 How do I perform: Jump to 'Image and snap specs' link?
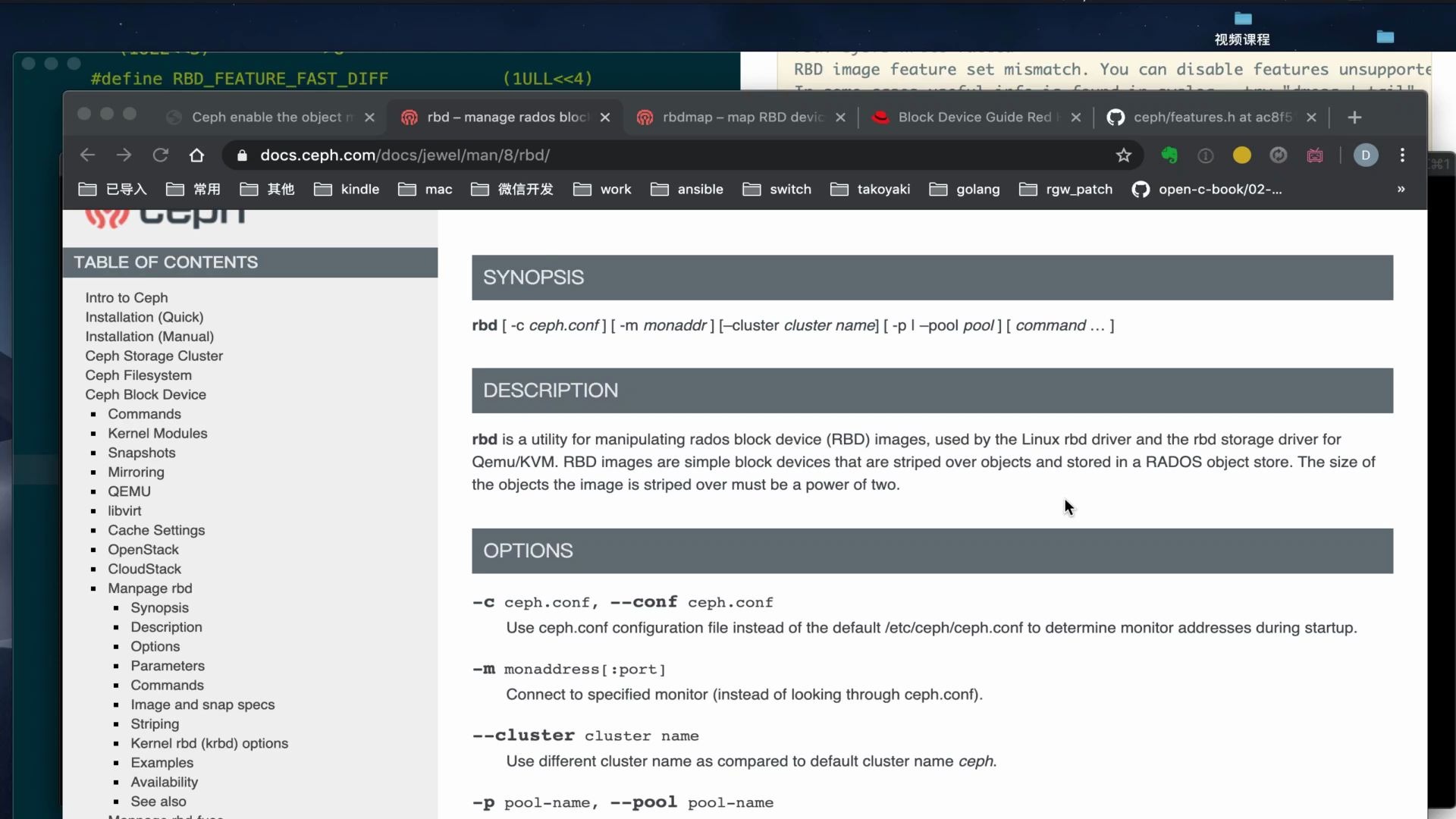[x=202, y=704]
